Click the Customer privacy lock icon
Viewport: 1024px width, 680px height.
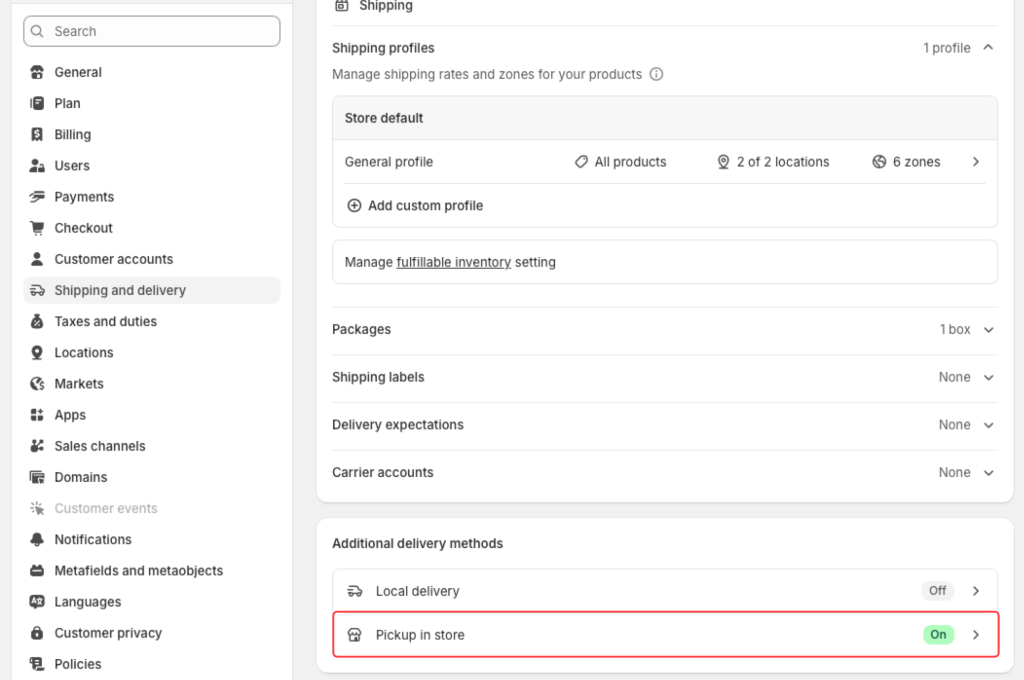37,633
